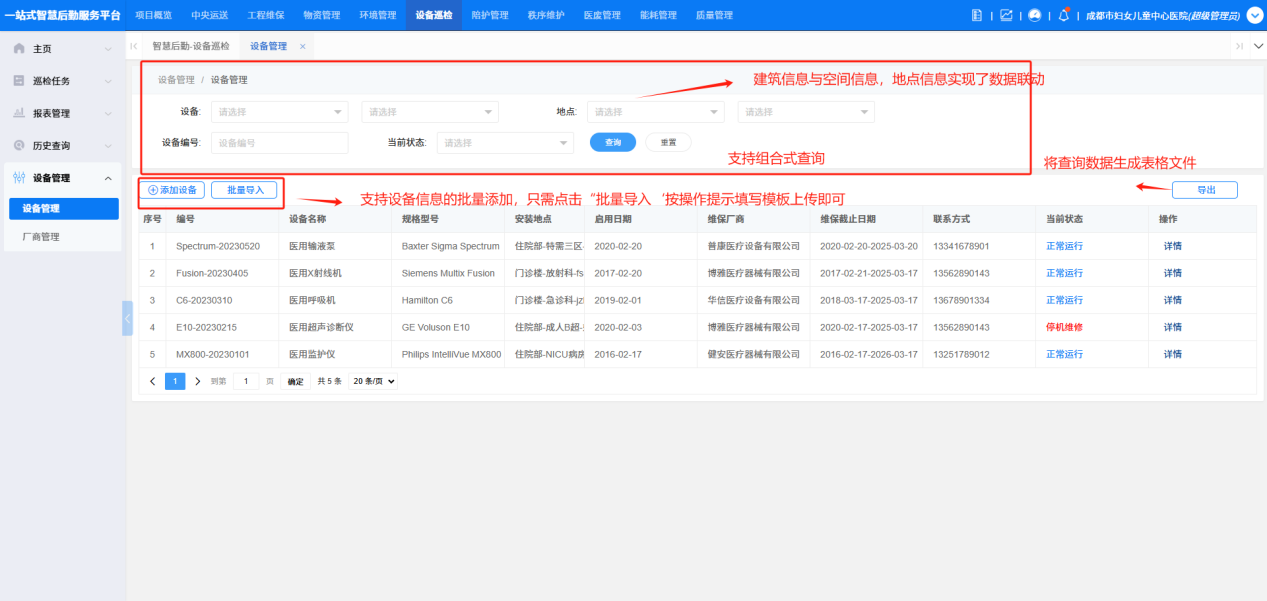Viewport: 1267px width, 601px height.
Task: Expand the 报表管理 sidebar menu
Action: pyautogui.click(x=108, y=113)
